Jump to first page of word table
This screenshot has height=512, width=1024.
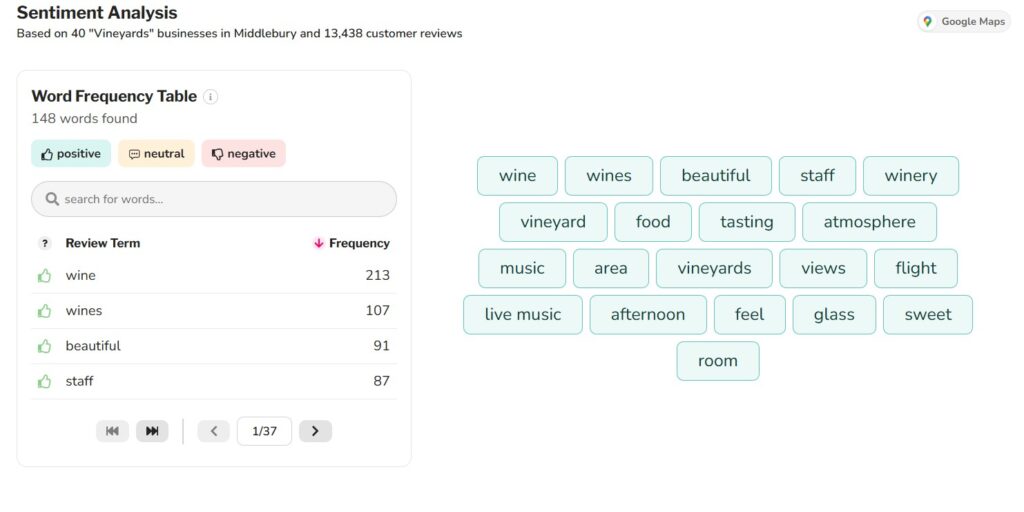[x=112, y=431]
